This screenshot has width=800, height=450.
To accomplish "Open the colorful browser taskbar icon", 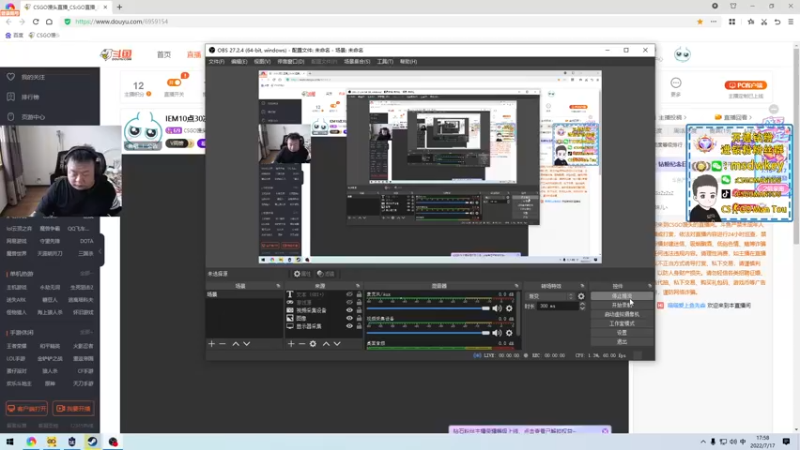I will 31,441.
